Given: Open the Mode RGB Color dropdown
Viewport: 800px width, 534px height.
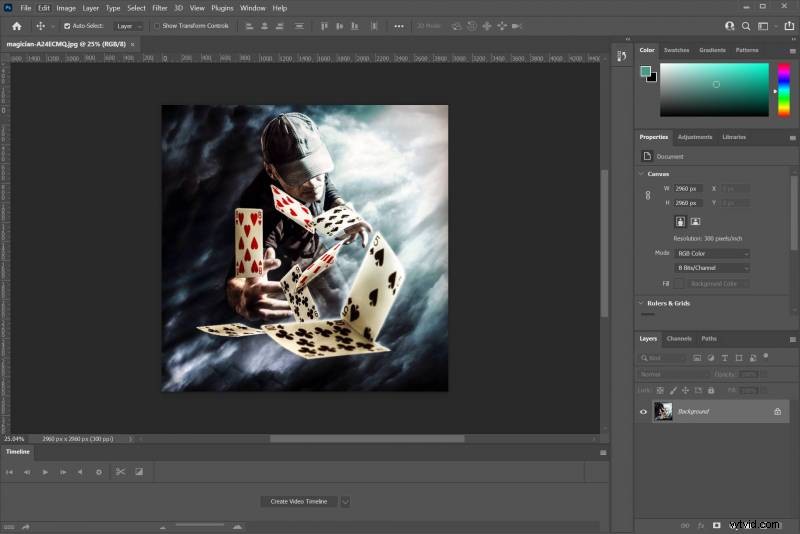Looking at the screenshot, I should (712, 253).
